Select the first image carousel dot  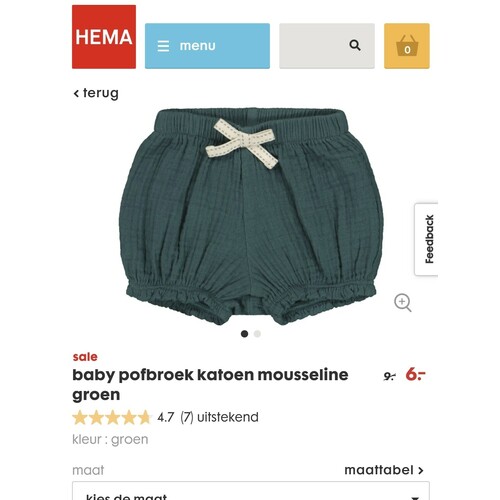244,334
